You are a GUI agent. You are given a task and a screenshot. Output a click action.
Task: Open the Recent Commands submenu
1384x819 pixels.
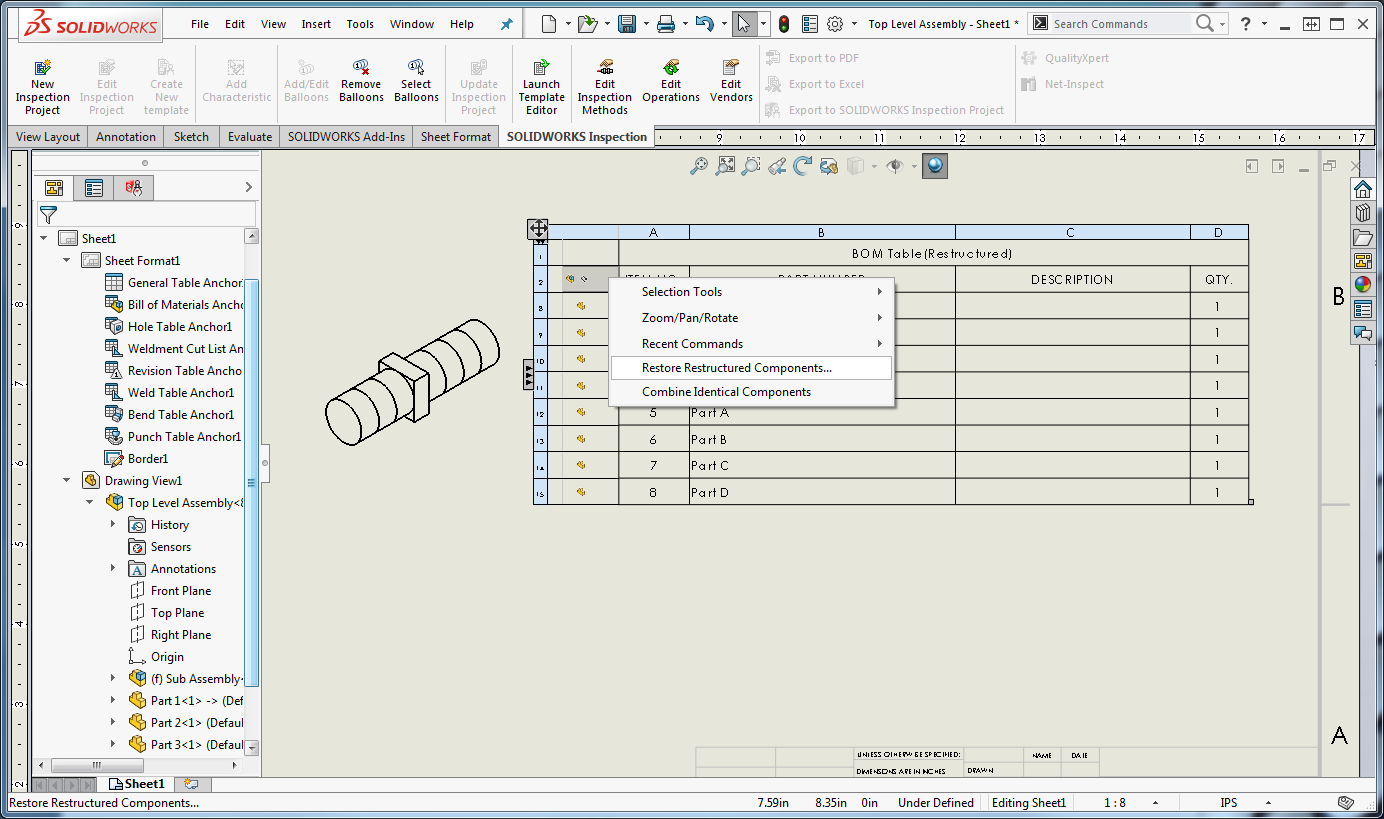click(751, 343)
